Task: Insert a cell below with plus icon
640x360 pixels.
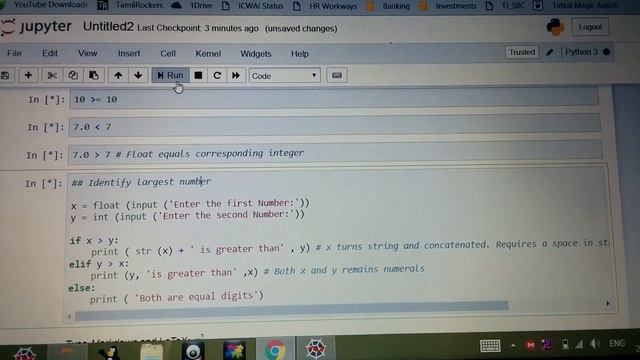Action: pyautogui.click(x=28, y=75)
